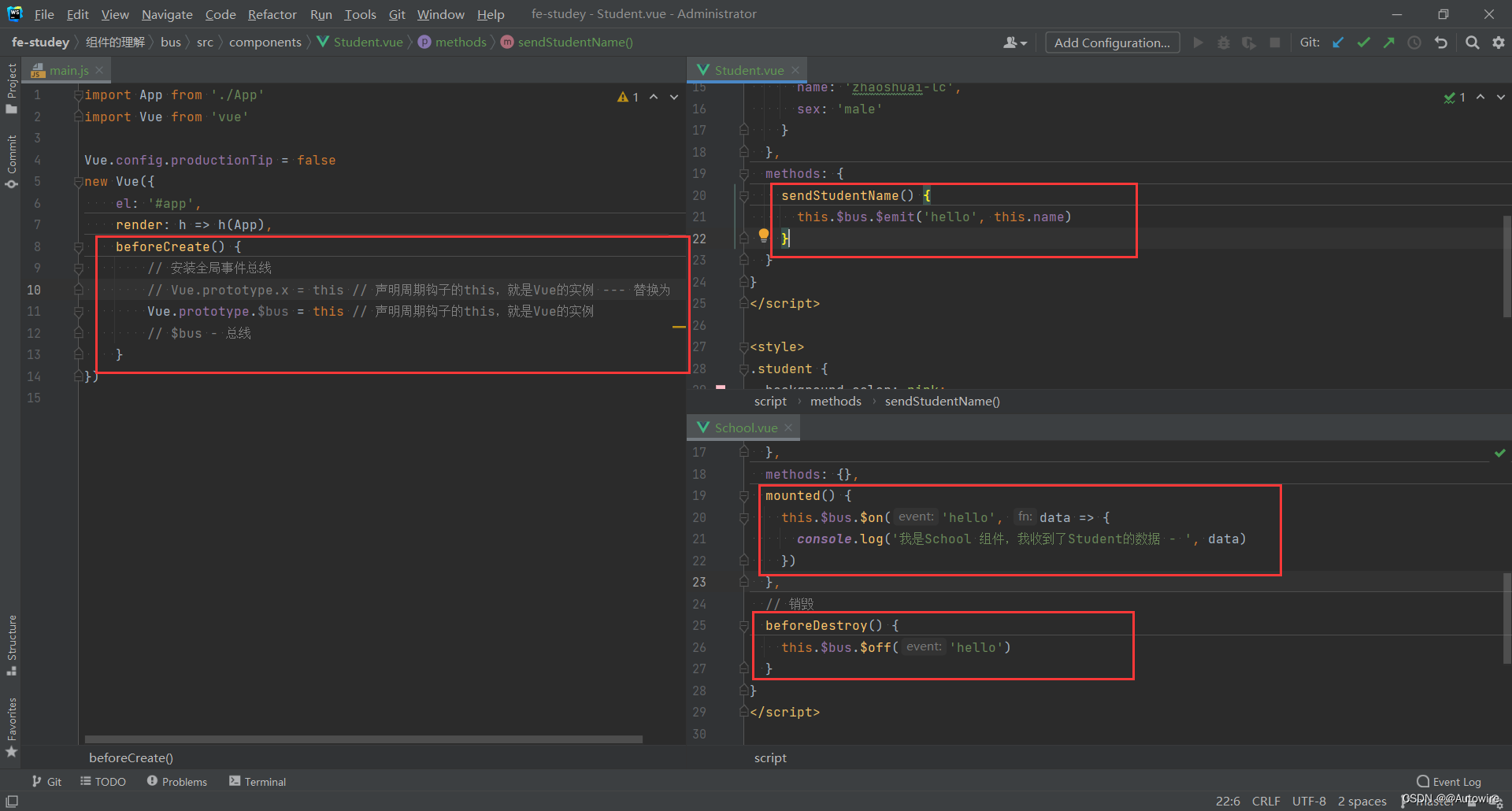1512x811 pixels.
Task: Update project via Git blue arrow
Action: click(x=1338, y=43)
